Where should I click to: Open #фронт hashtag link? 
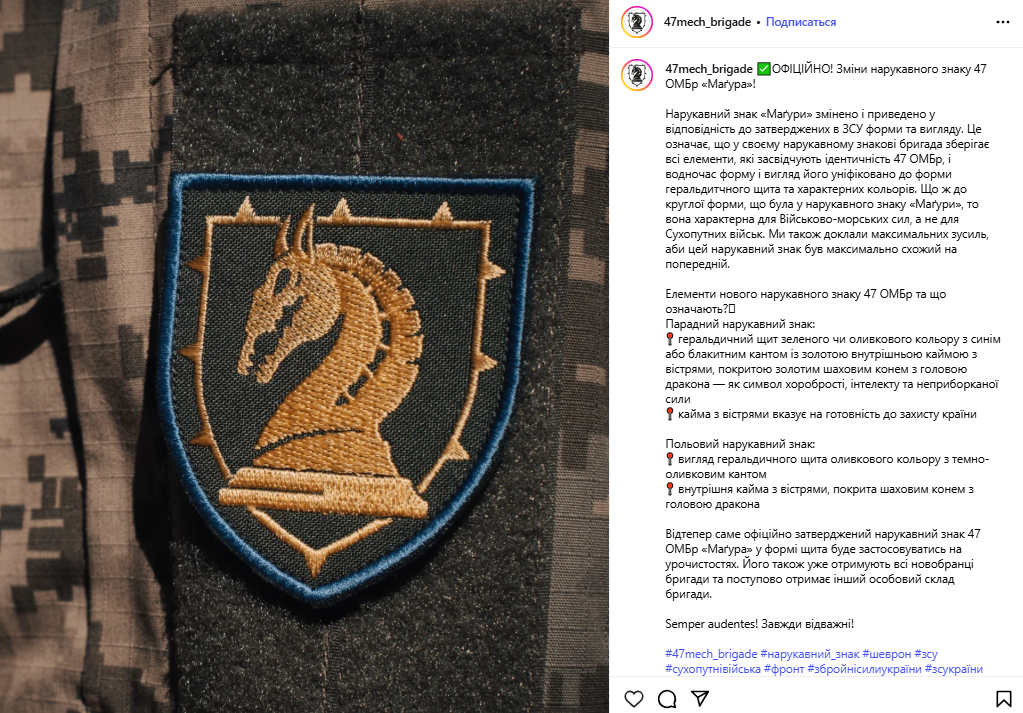point(784,669)
